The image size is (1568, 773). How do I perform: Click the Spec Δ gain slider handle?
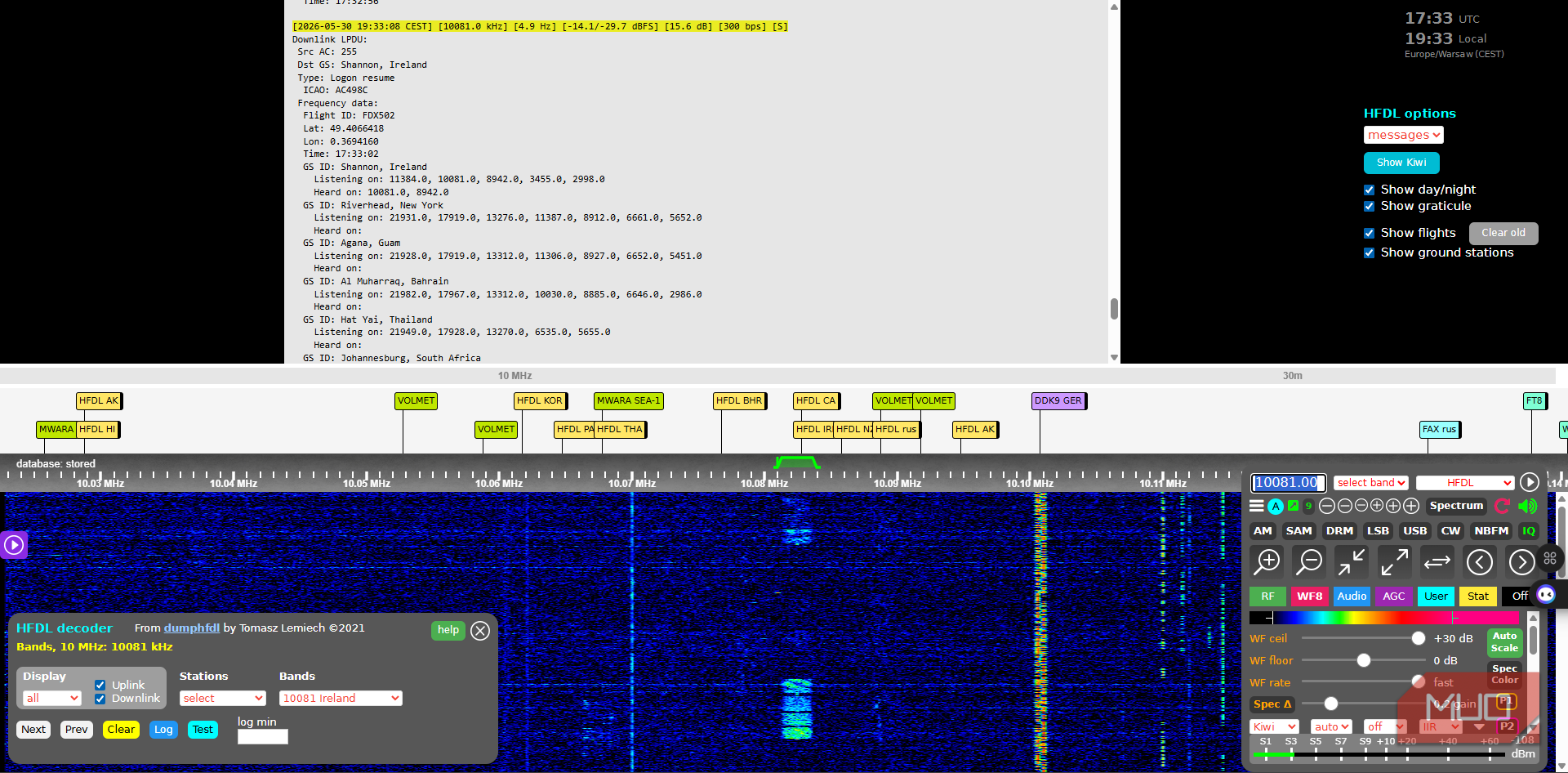point(1330,704)
